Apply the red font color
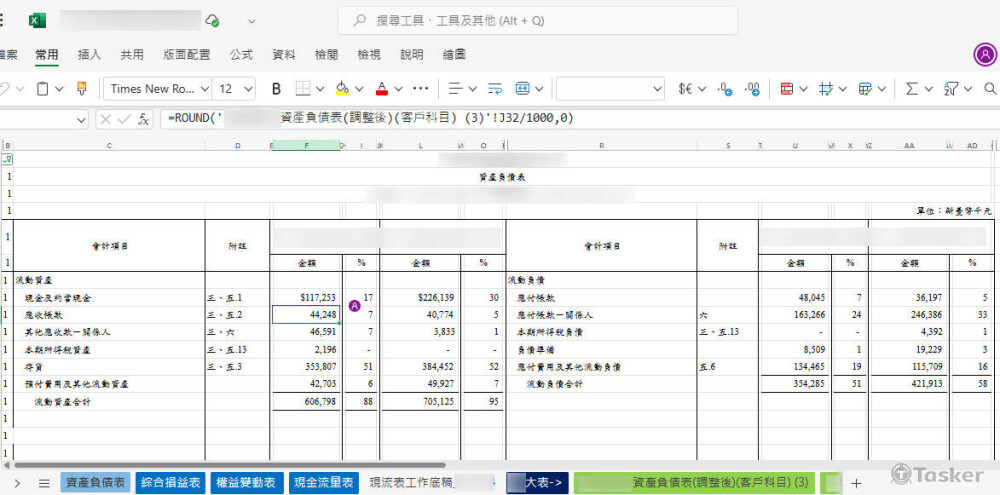The image size is (1000, 495). click(x=382, y=89)
